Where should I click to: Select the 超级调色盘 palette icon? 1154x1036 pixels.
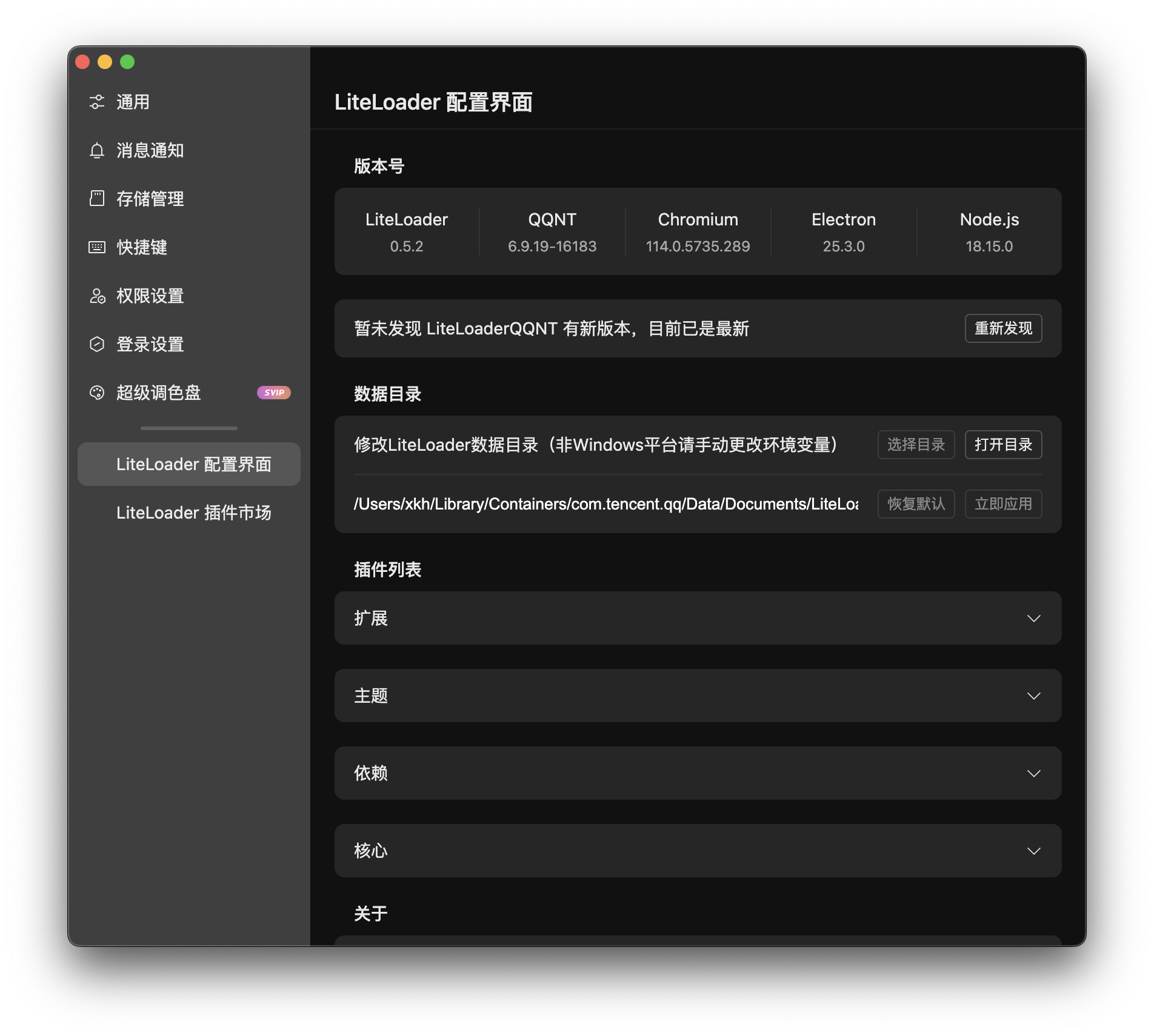click(98, 393)
